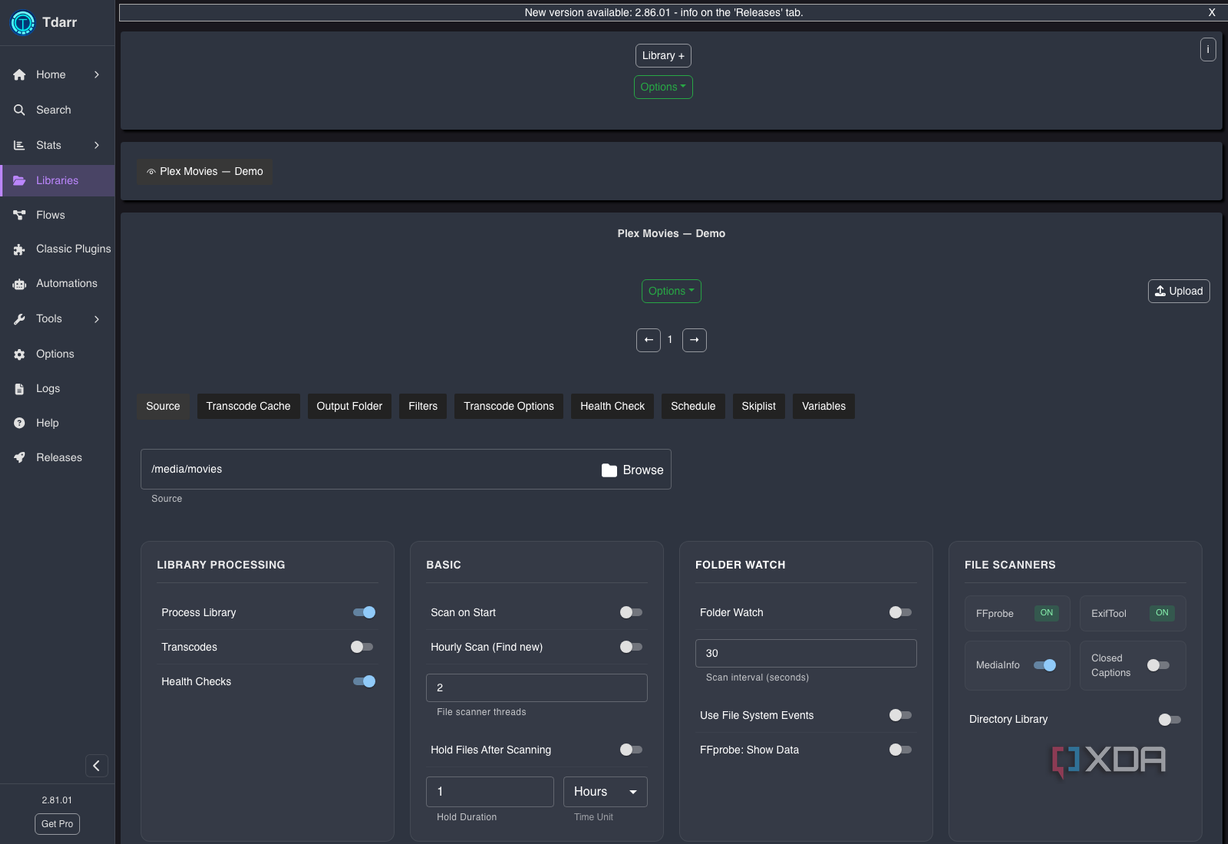Click the Help question mark icon

click(19, 423)
